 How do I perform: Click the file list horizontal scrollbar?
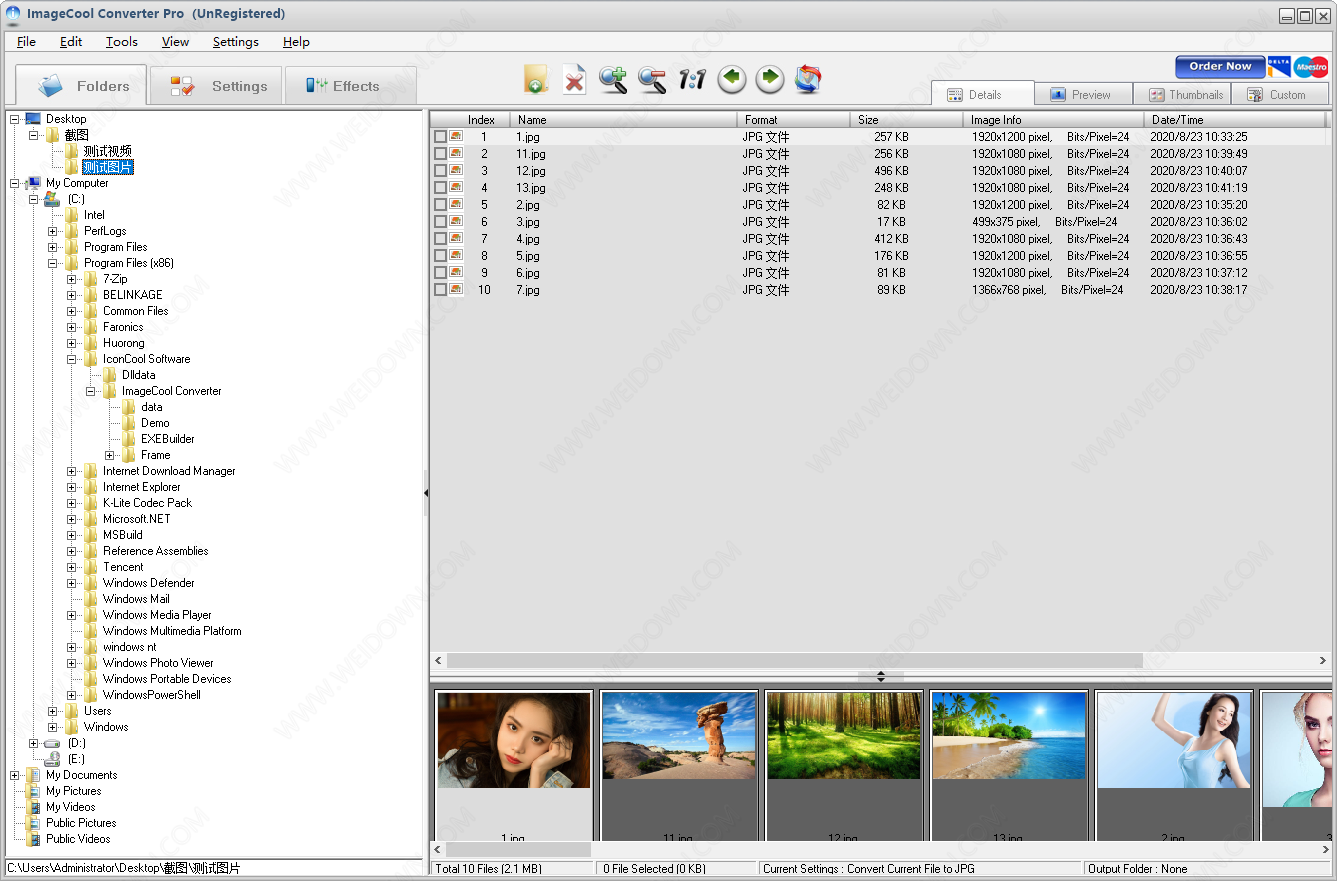(795, 661)
